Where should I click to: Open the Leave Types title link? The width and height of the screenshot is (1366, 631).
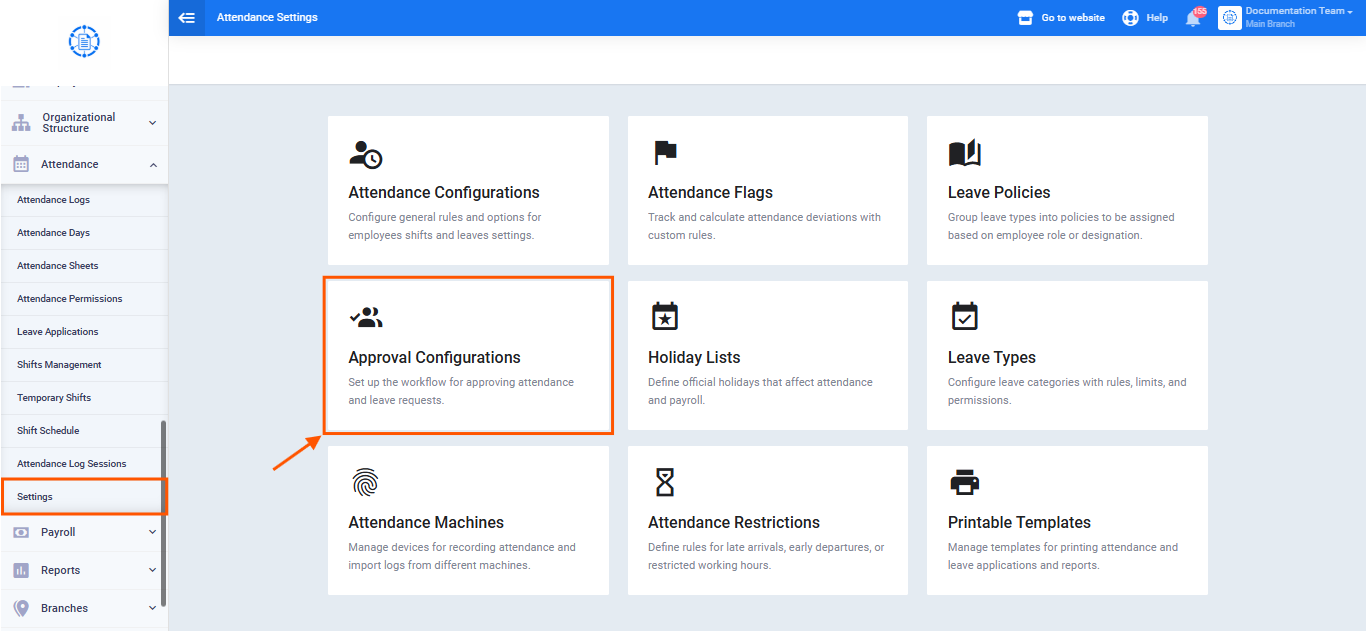pos(992,357)
